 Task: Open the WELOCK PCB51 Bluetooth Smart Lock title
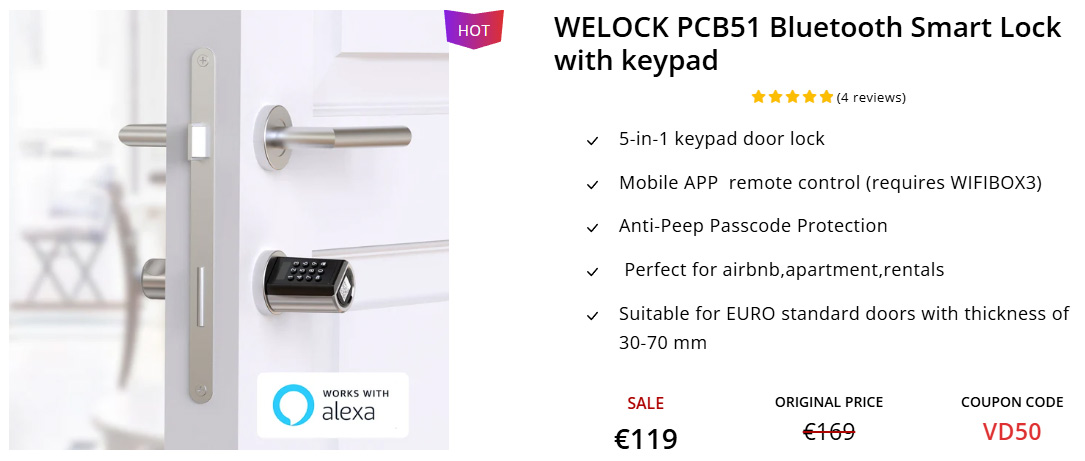pyautogui.click(x=807, y=44)
